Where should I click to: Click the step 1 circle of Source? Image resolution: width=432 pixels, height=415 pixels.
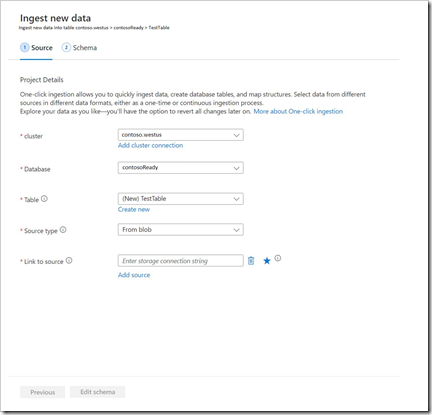(25, 47)
